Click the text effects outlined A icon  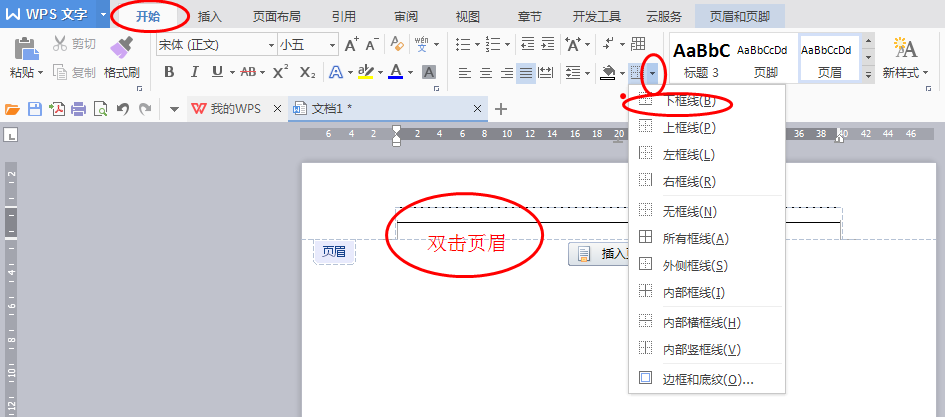pos(336,72)
